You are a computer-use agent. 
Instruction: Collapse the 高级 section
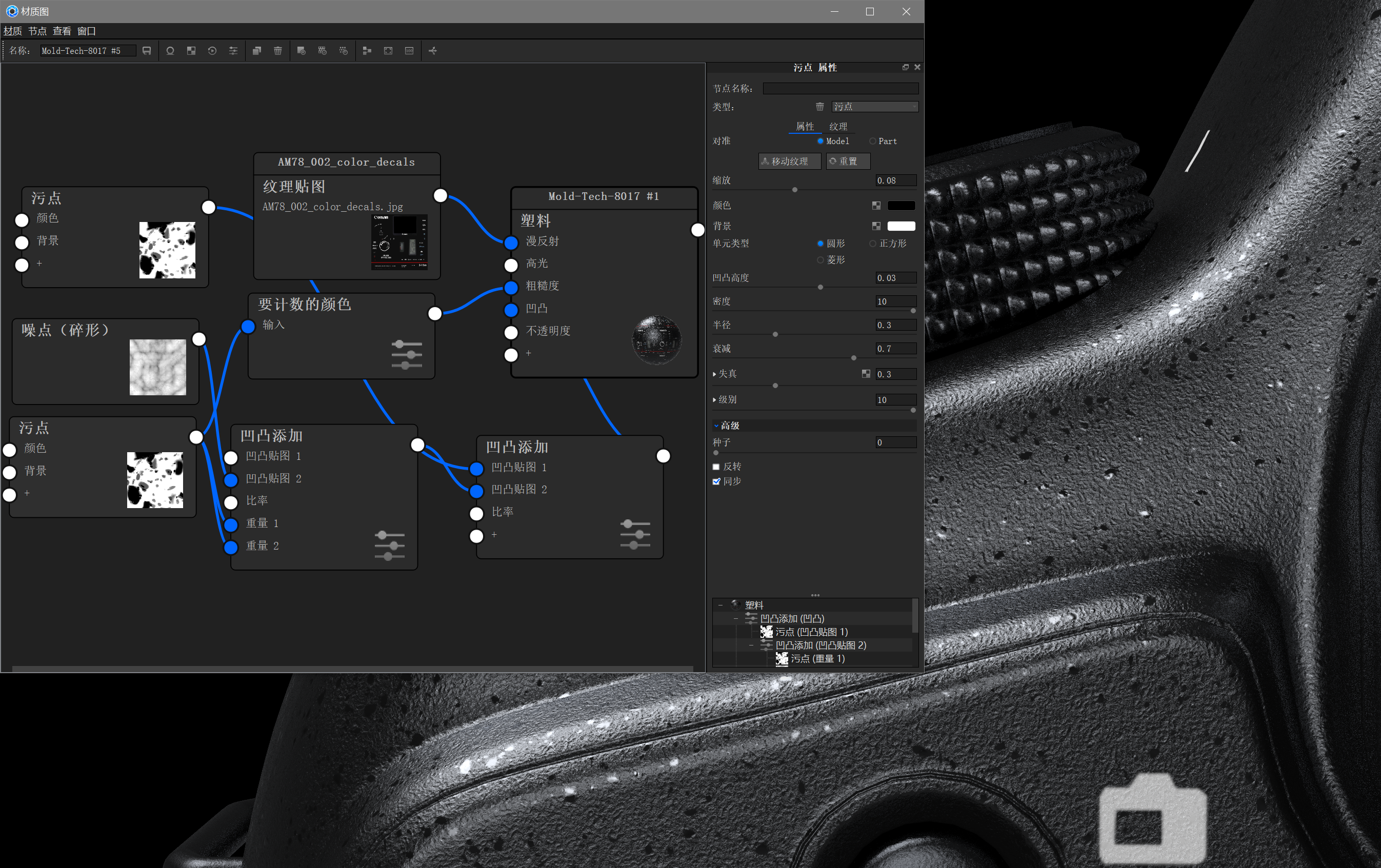coord(716,426)
